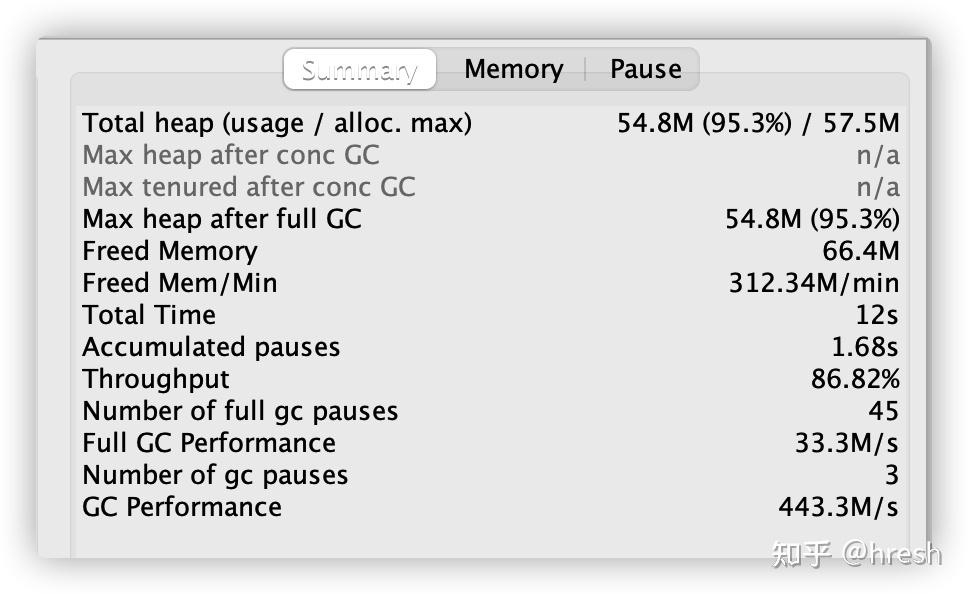The height and width of the screenshot is (594, 968).
Task: Open the Pause tab
Action: point(645,70)
